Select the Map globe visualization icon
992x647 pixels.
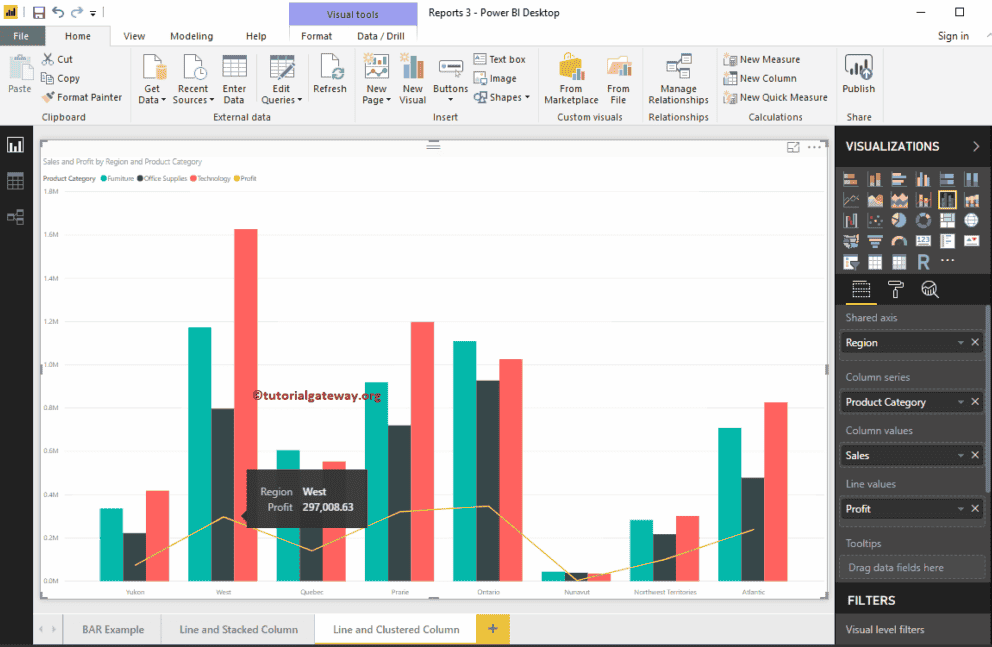[971, 220]
